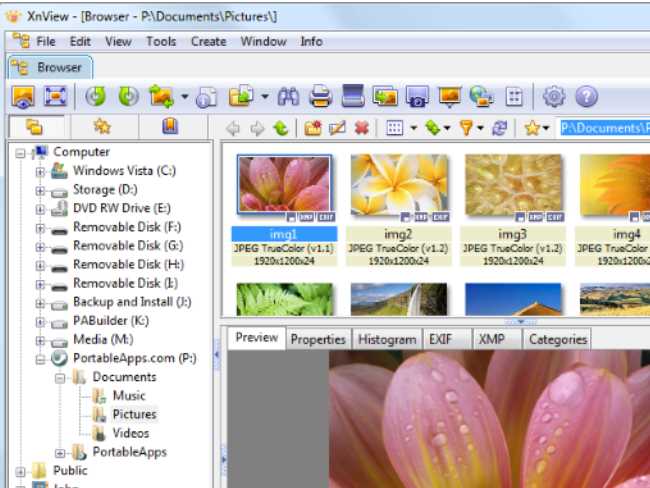The width and height of the screenshot is (650, 488).
Task: Click the rename pencil icon
Action: (x=337, y=128)
